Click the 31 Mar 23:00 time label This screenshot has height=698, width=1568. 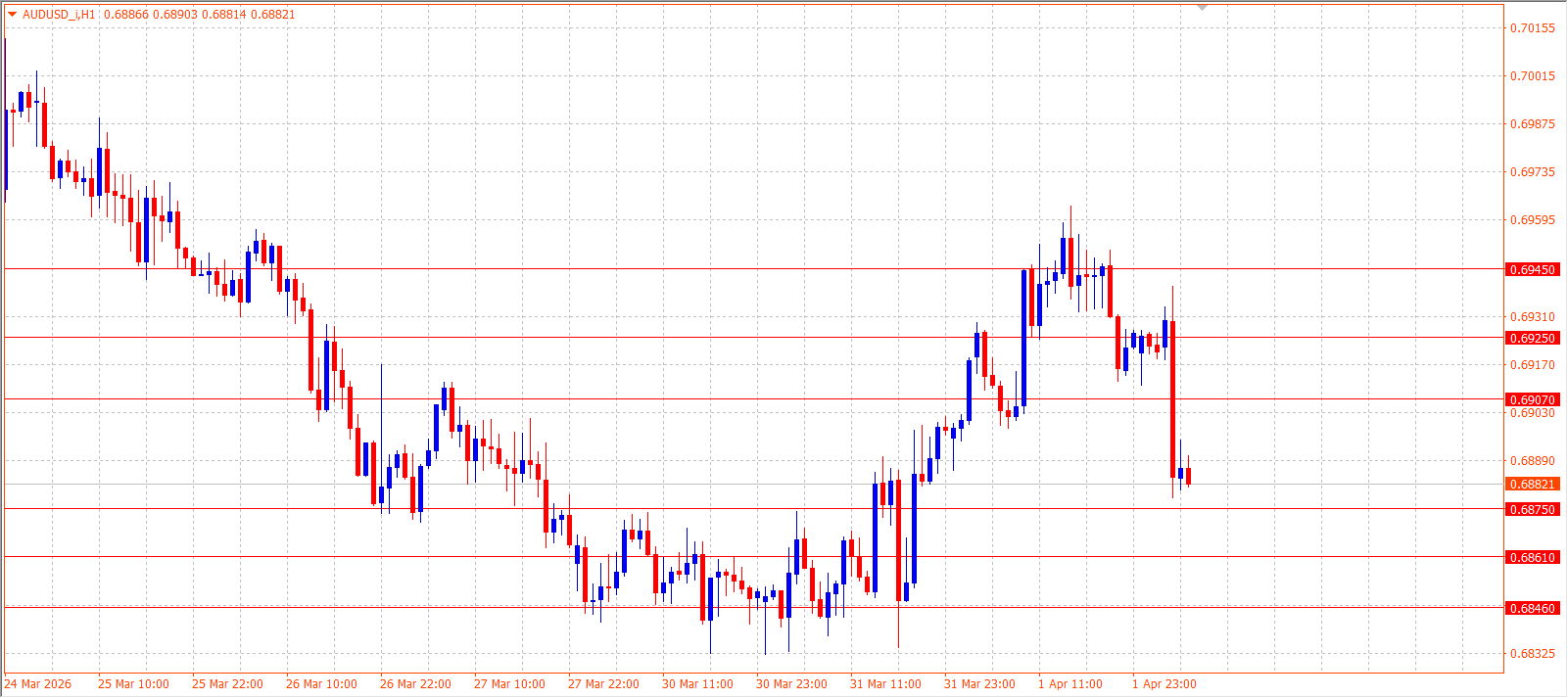[x=979, y=684]
